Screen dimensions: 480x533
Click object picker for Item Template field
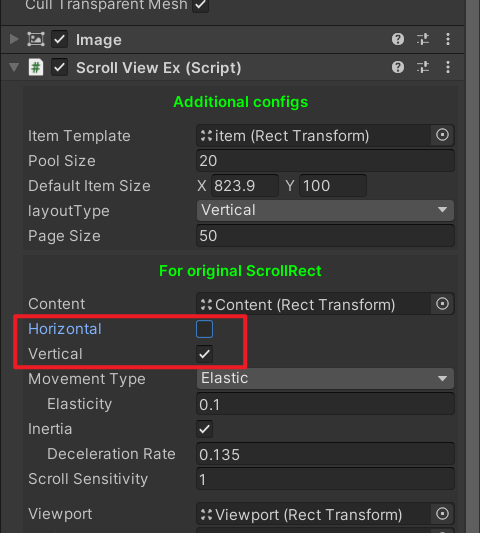(x=442, y=135)
